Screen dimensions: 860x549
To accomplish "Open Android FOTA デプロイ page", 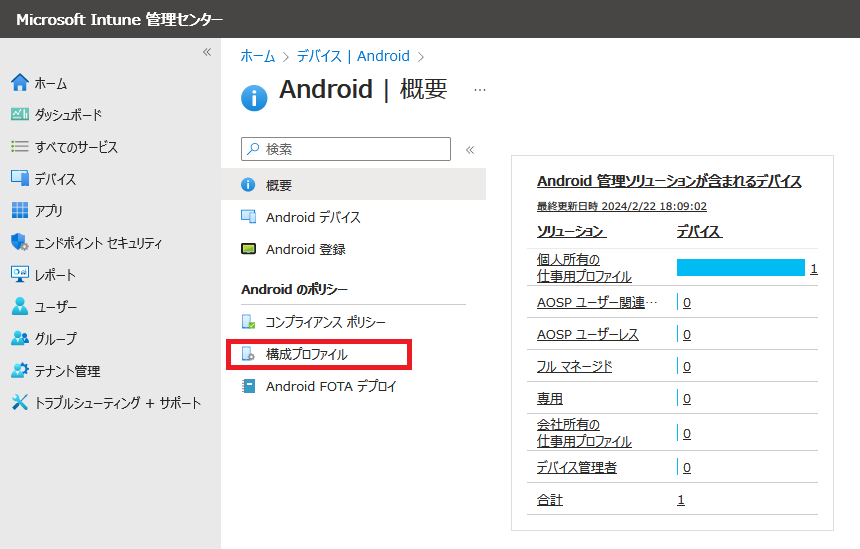I will pyautogui.click(x=331, y=387).
